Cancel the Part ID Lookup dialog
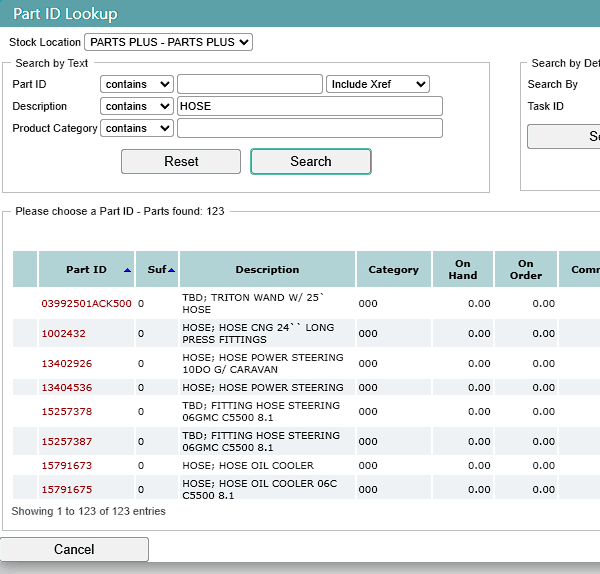The image size is (600, 574). [74, 550]
